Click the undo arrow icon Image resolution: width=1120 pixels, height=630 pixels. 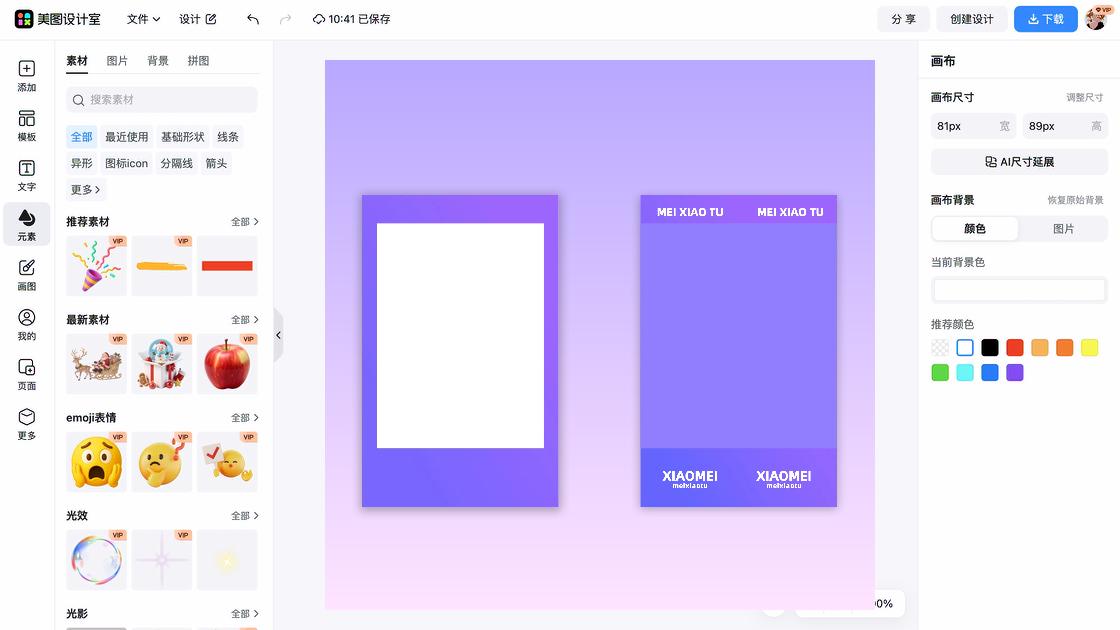[x=253, y=19]
